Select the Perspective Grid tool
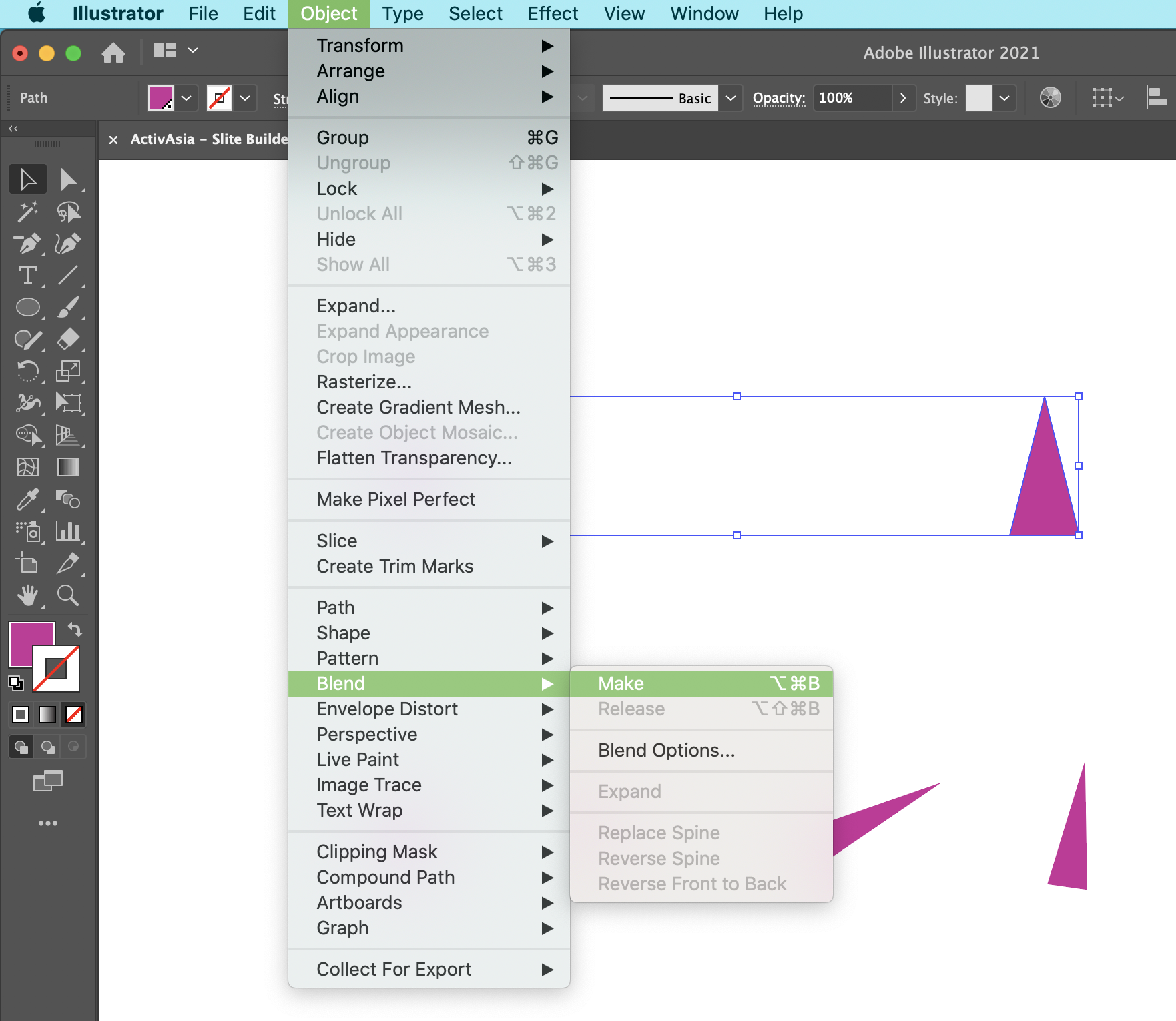The height and width of the screenshot is (1021, 1176). click(68, 435)
